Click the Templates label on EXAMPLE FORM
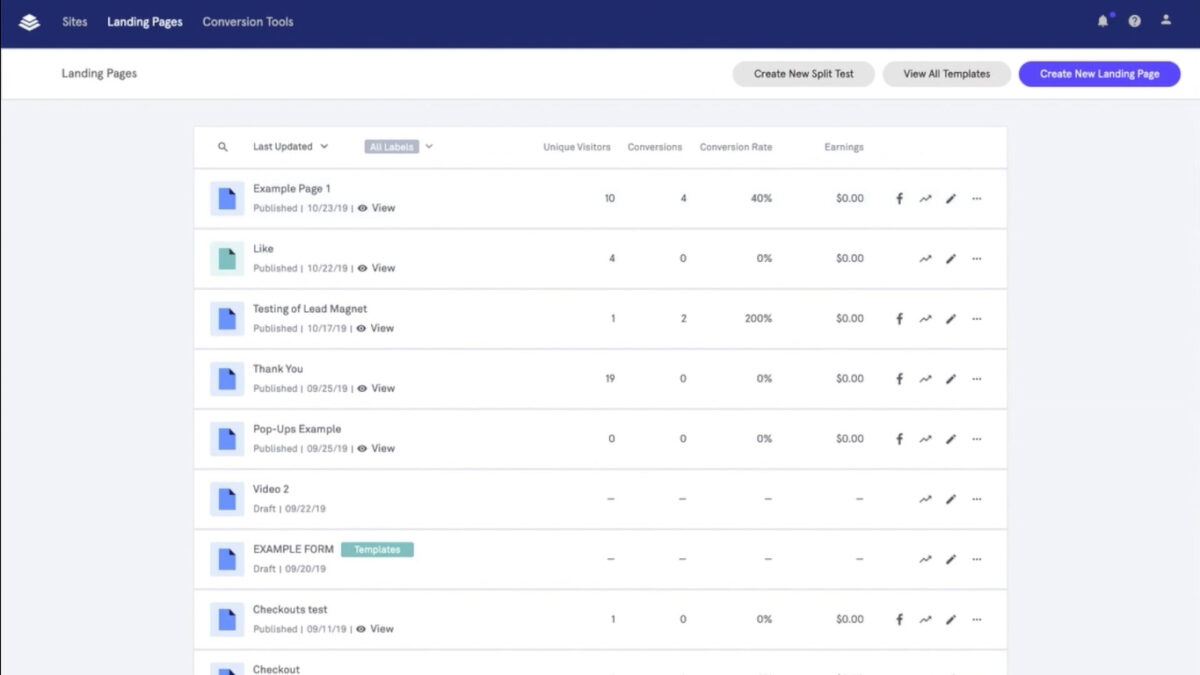Screen dimensions: 1200x675 pyautogui.click(x=377, y=550)
